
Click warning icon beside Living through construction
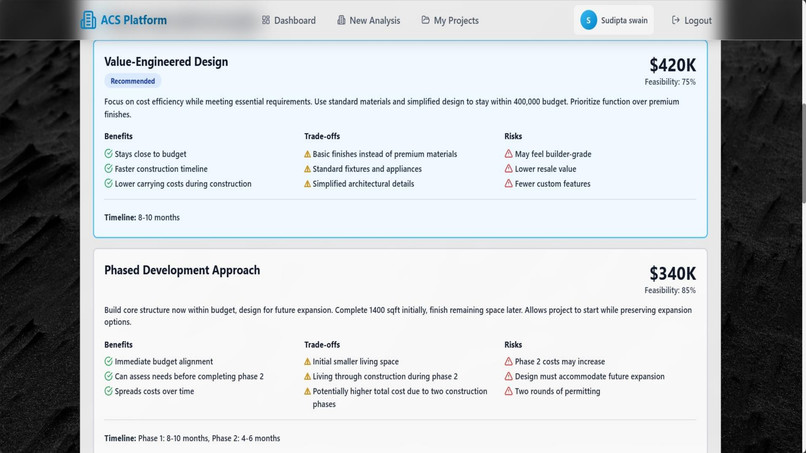[307, 377]
